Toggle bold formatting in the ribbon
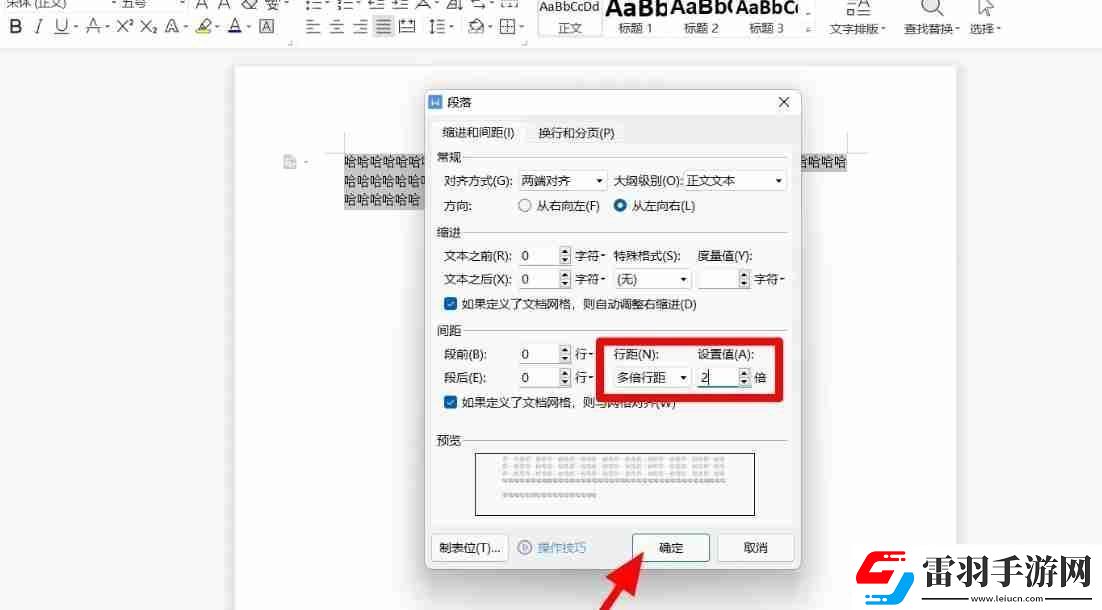The height and width of the screenshot is (610, 1102). tap(15, 27)
